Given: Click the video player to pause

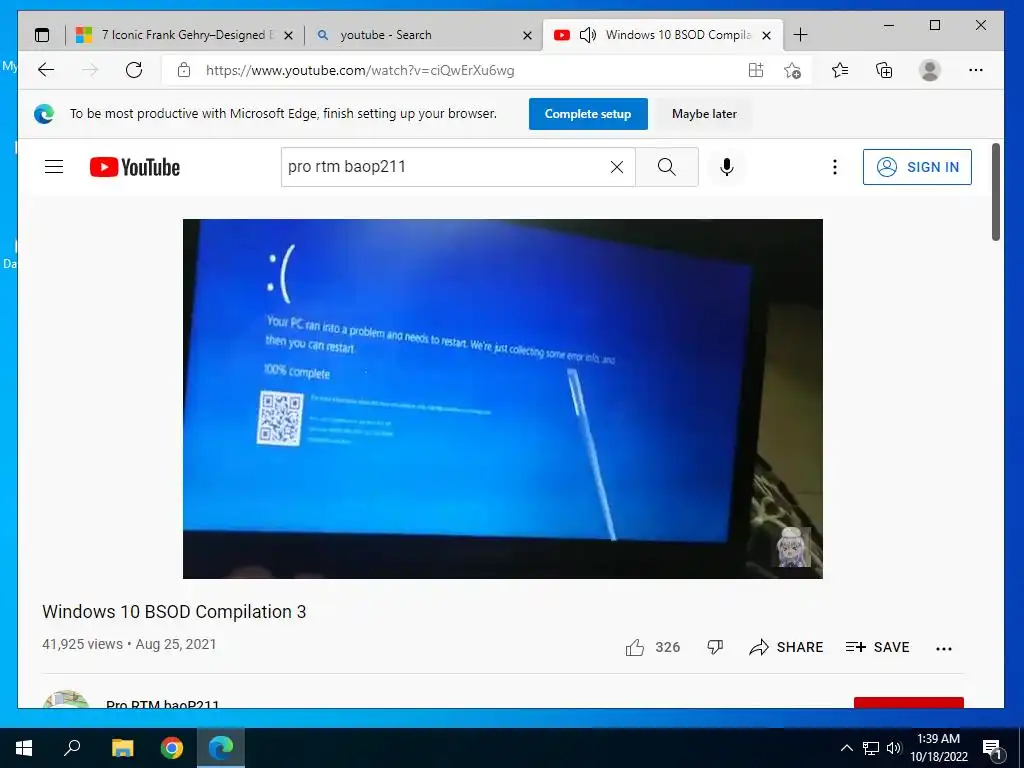Looking at the screenshot, I should [x=502, y=398].
